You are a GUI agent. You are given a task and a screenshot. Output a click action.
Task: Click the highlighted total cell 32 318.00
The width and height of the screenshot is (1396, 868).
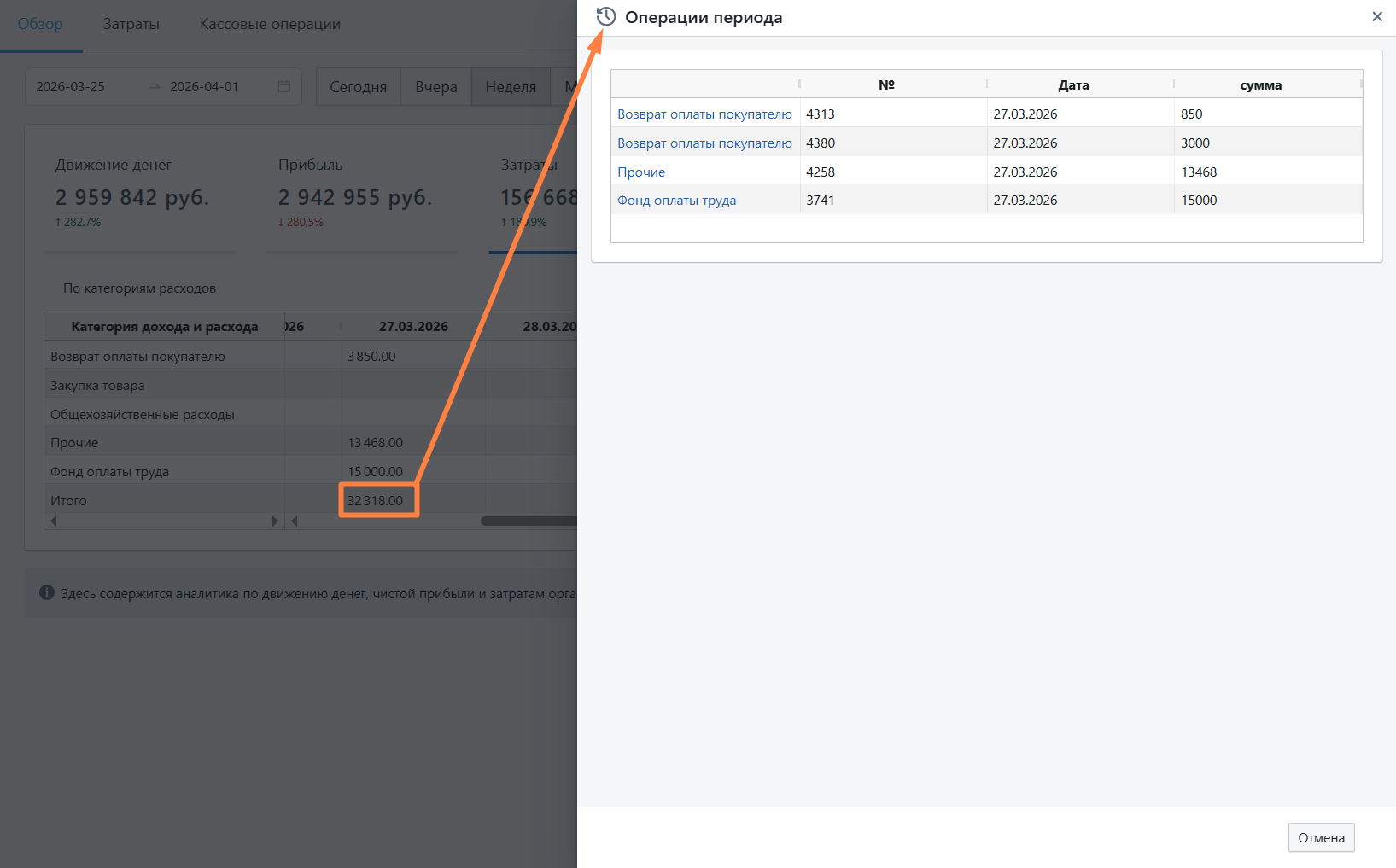[376, 501]
